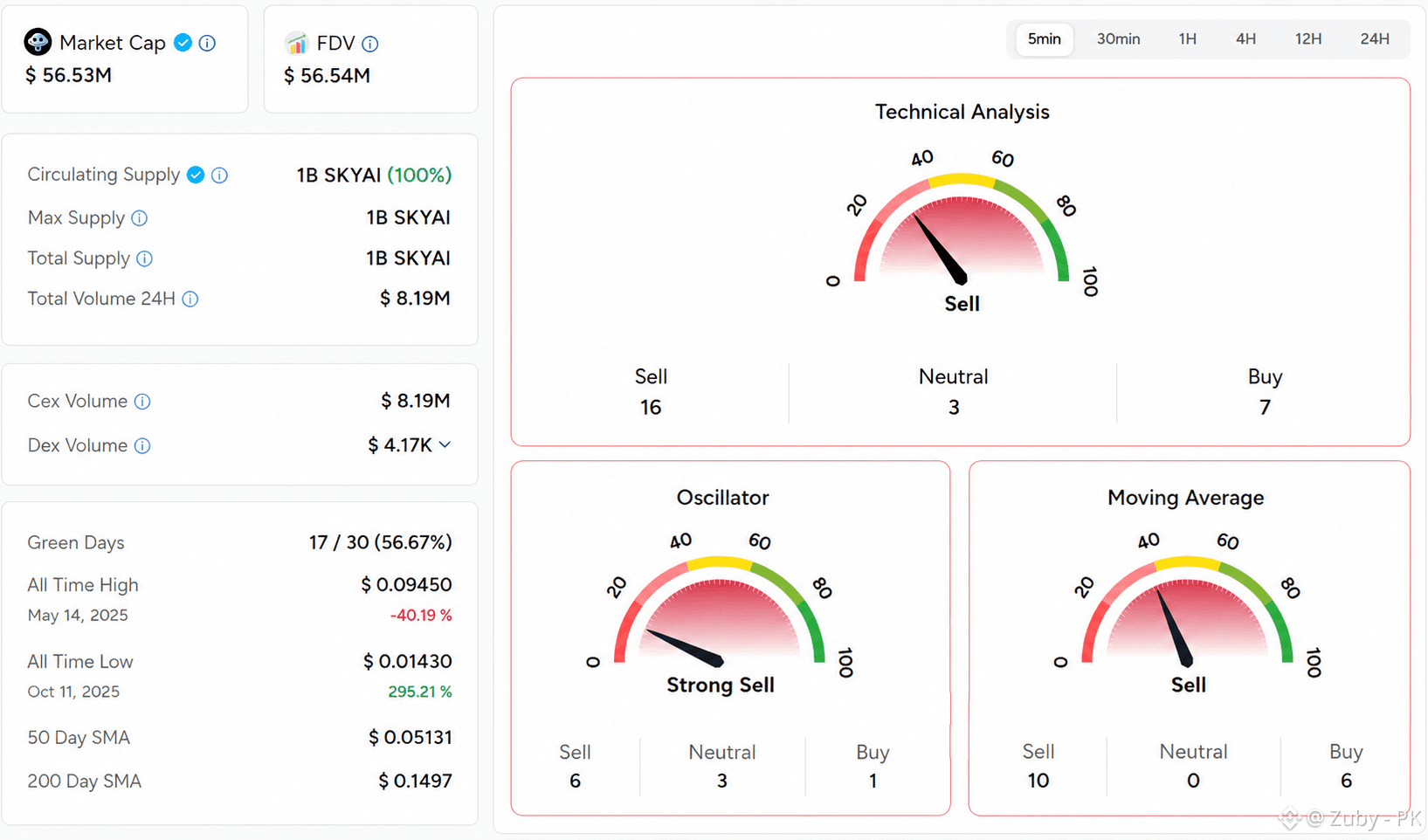Click the Total Volume 24H value $ 8.19M
This screenshot has height=840, width=1428.
coord(415,299)
